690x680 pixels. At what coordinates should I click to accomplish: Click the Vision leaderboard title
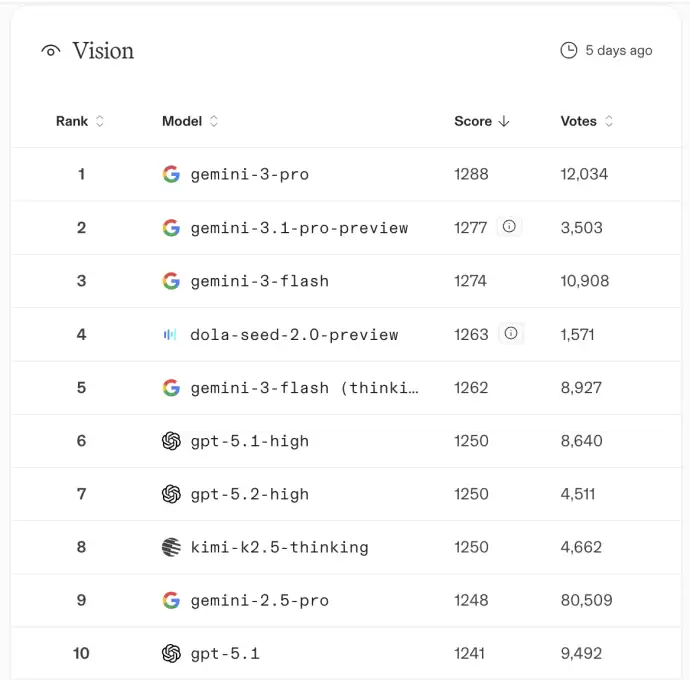click(x=103, y=51)
